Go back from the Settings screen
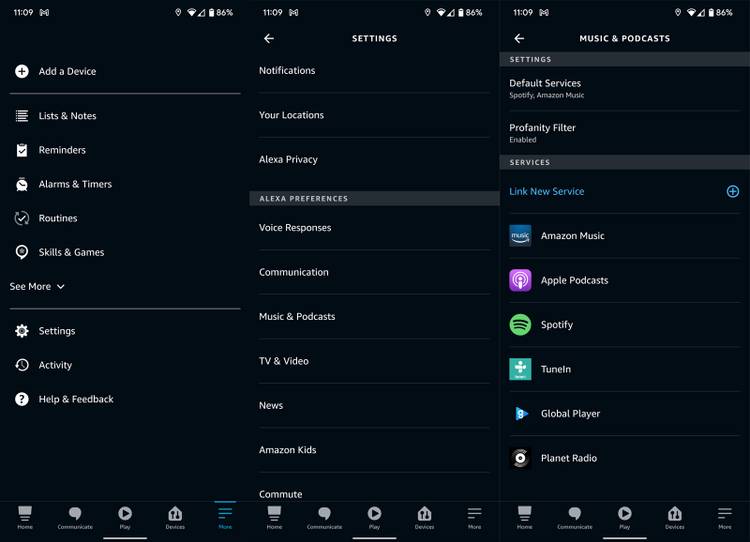This screenshot has height=542, width=750. click(269, 38)
